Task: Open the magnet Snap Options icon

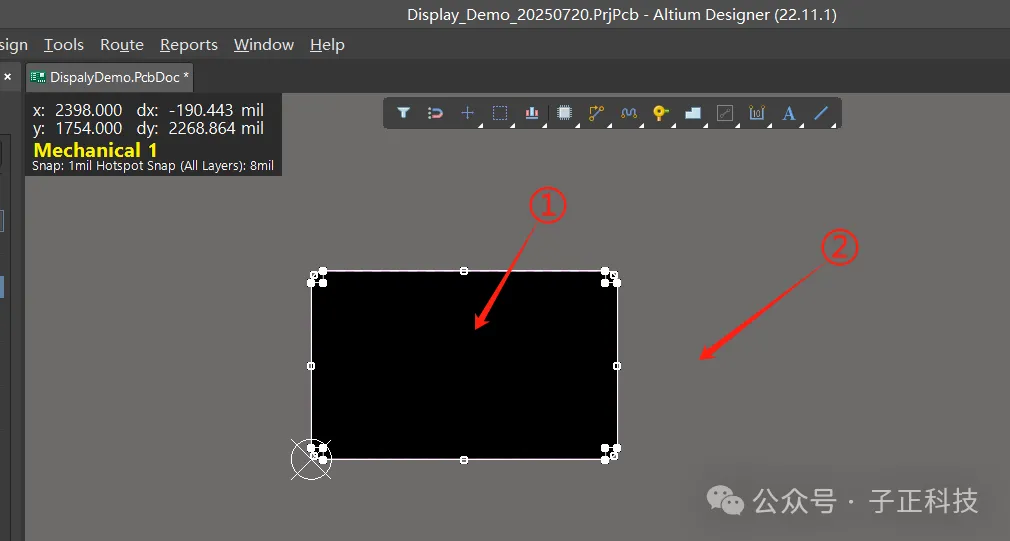Action: tap(435, 113)
